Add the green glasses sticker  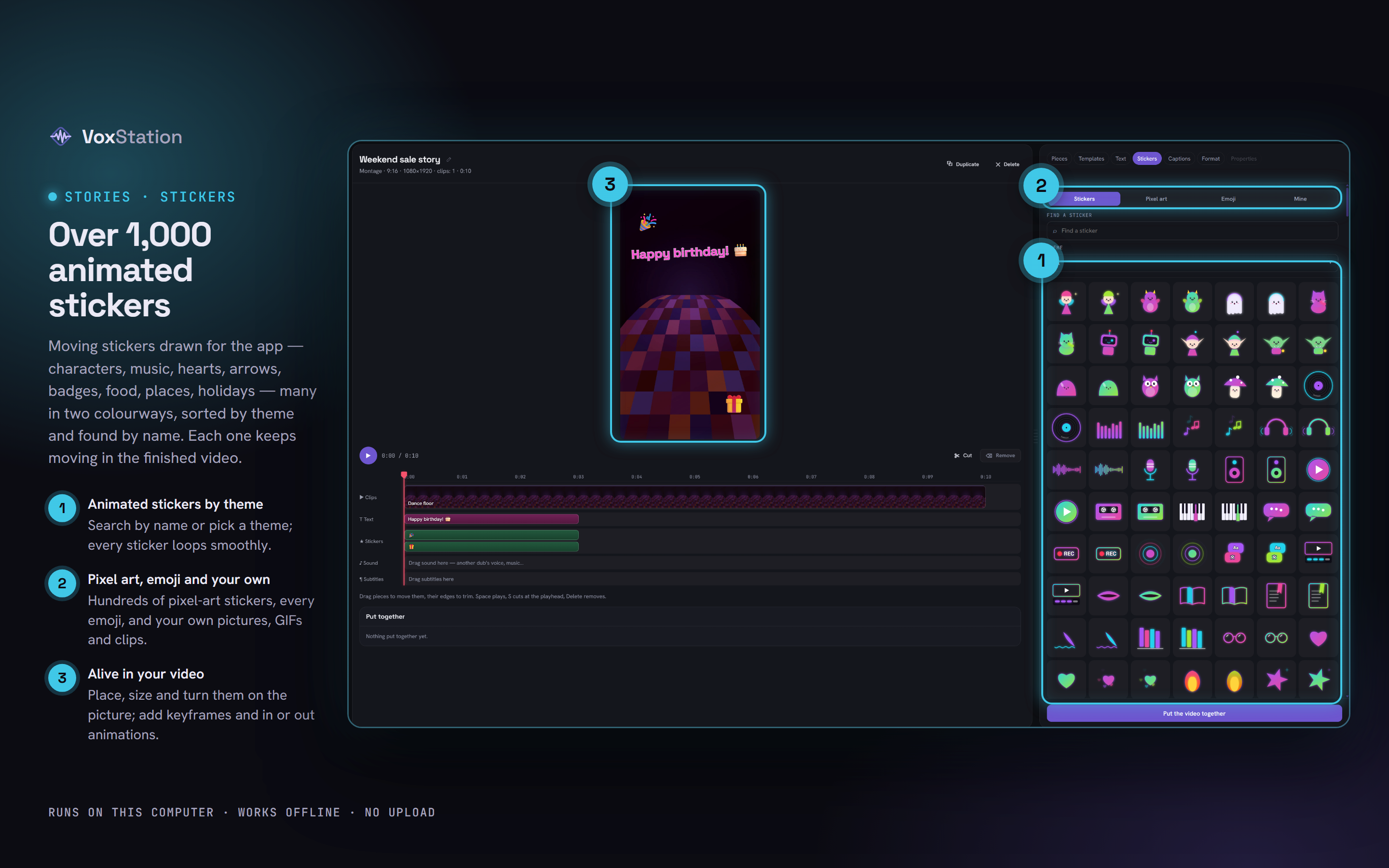coord(1276,638)
